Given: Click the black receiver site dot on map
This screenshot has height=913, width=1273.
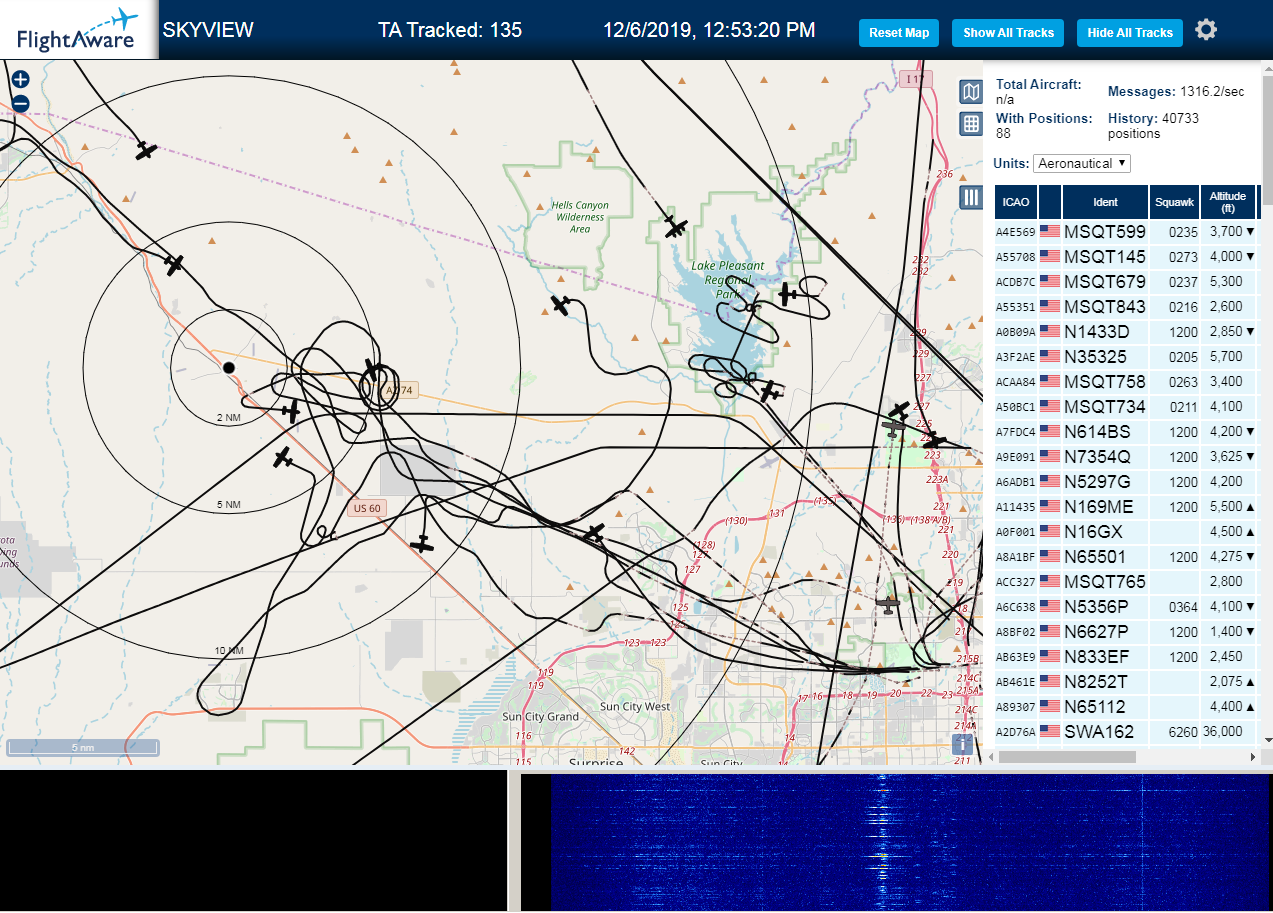Looking at the screenshot, I should point(228,368).
